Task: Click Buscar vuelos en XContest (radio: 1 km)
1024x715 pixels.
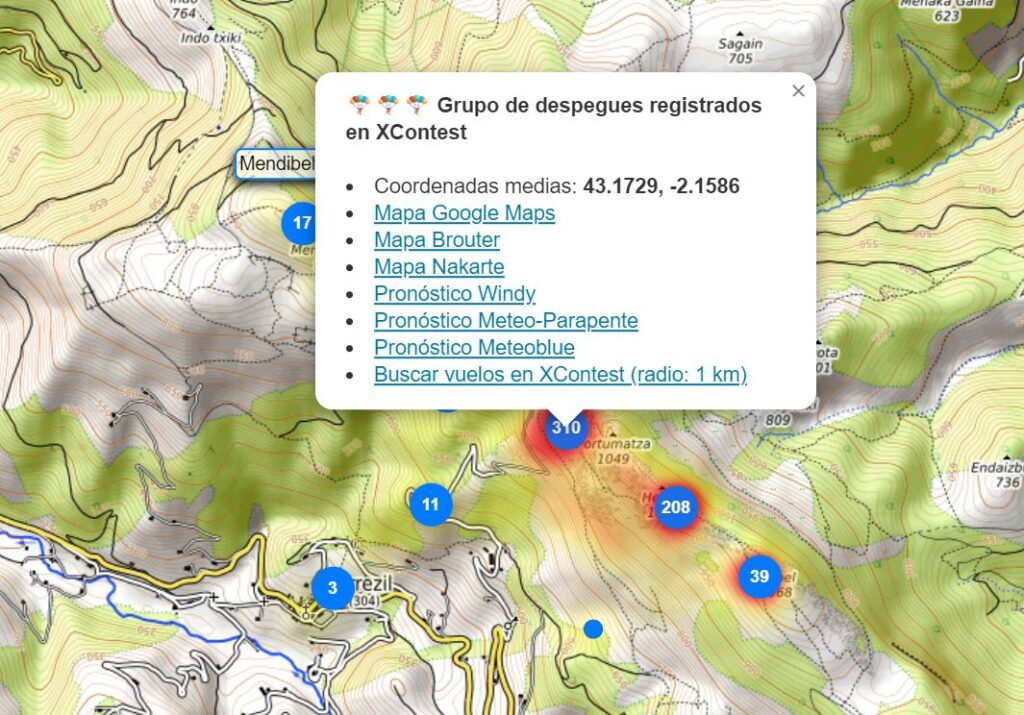Action: pyautogui.click(x=560, y=374)
